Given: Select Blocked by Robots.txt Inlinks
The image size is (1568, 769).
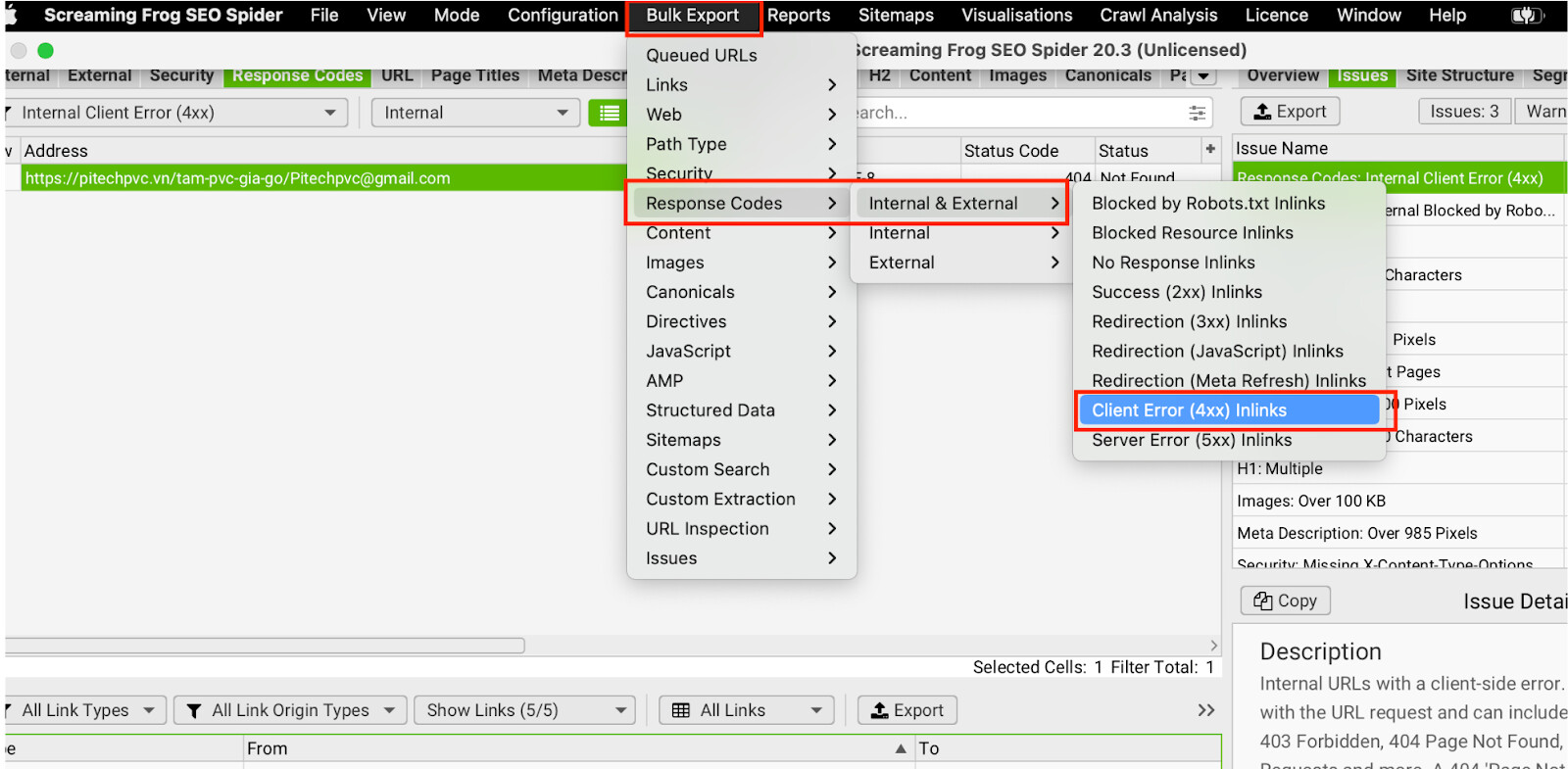Looking at the screenshot, I should click(1229, 203).
